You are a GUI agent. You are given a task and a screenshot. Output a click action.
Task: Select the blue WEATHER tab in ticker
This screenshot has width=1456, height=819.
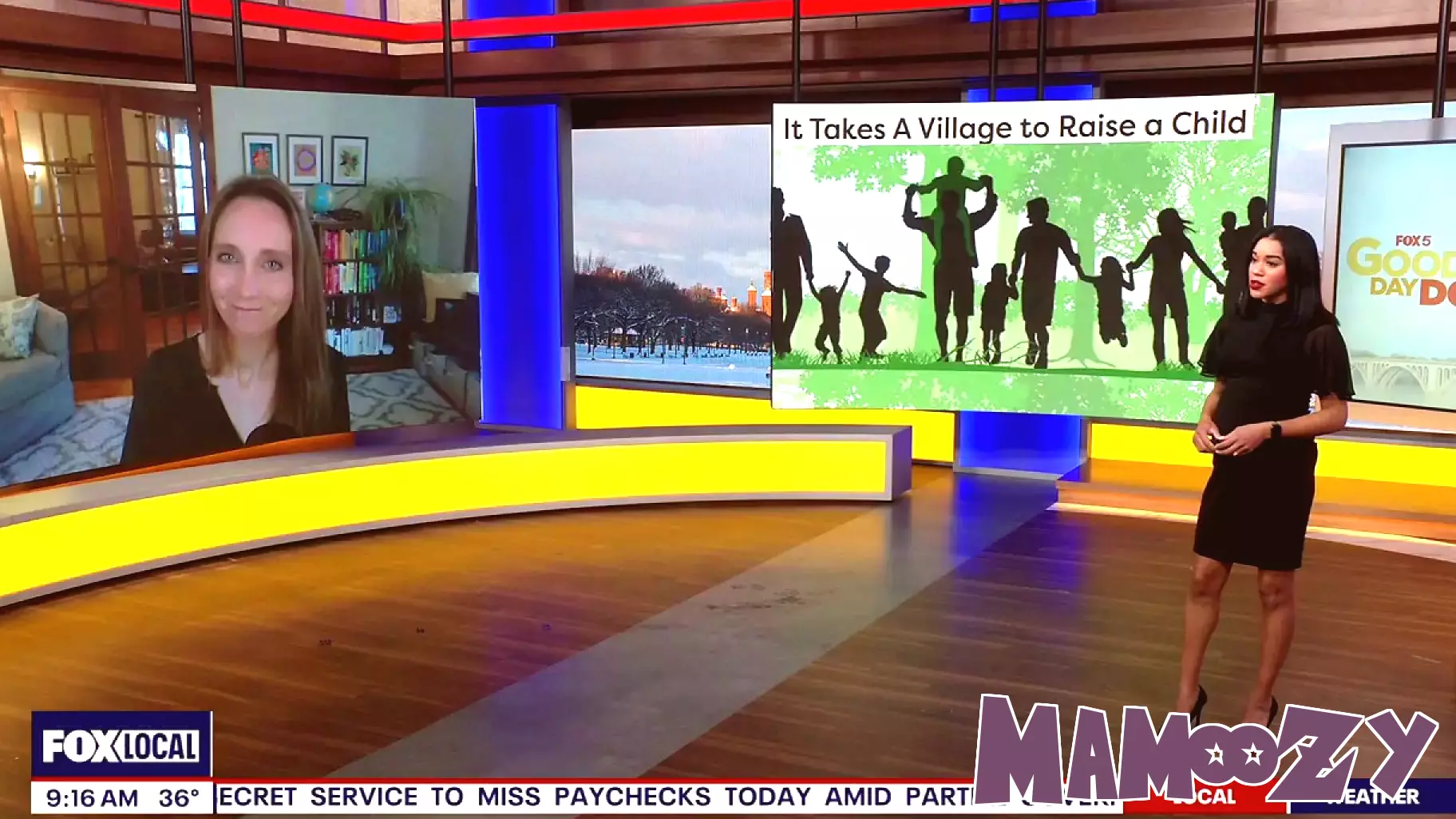(x=1373, y=797)
